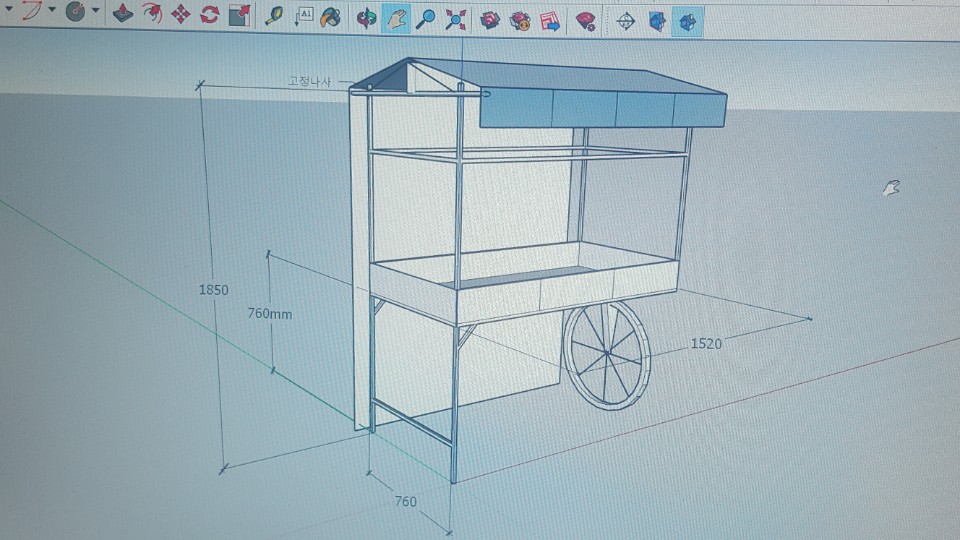Viewport: 960px width, 540px height.
Task: Select the Circle shape tool
Action: coord(75,11)
